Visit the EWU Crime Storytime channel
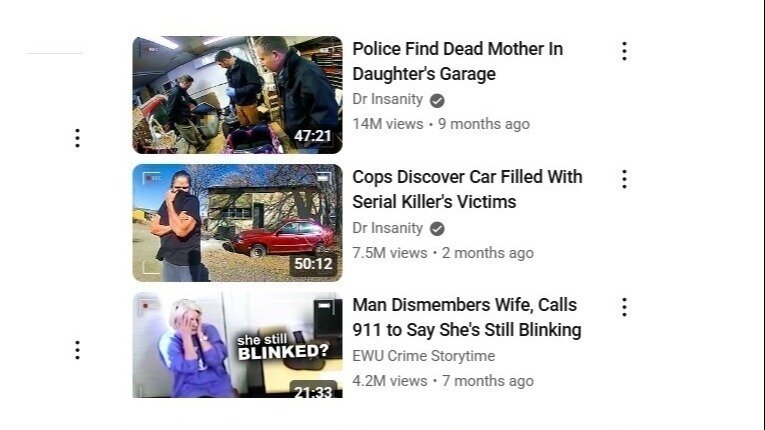 423,356
